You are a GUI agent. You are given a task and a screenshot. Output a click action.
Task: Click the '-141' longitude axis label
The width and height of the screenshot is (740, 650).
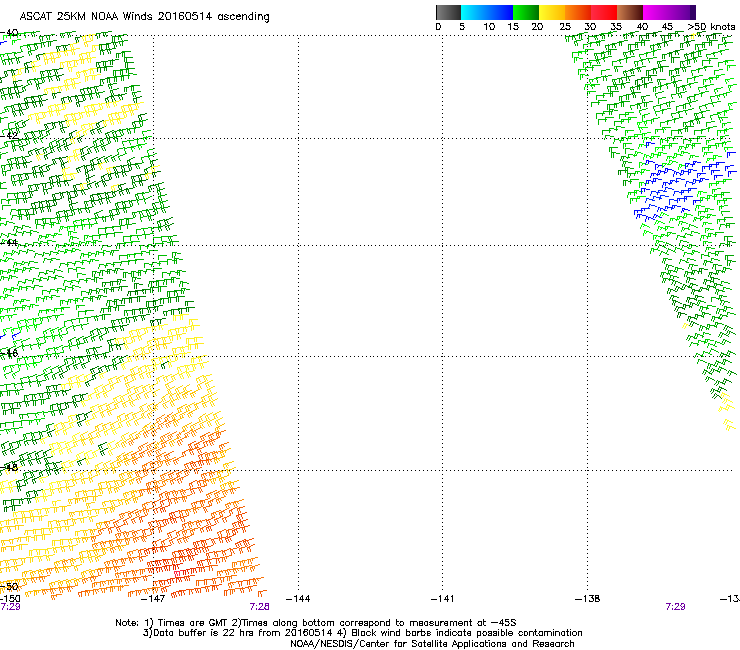pos(443,599)
